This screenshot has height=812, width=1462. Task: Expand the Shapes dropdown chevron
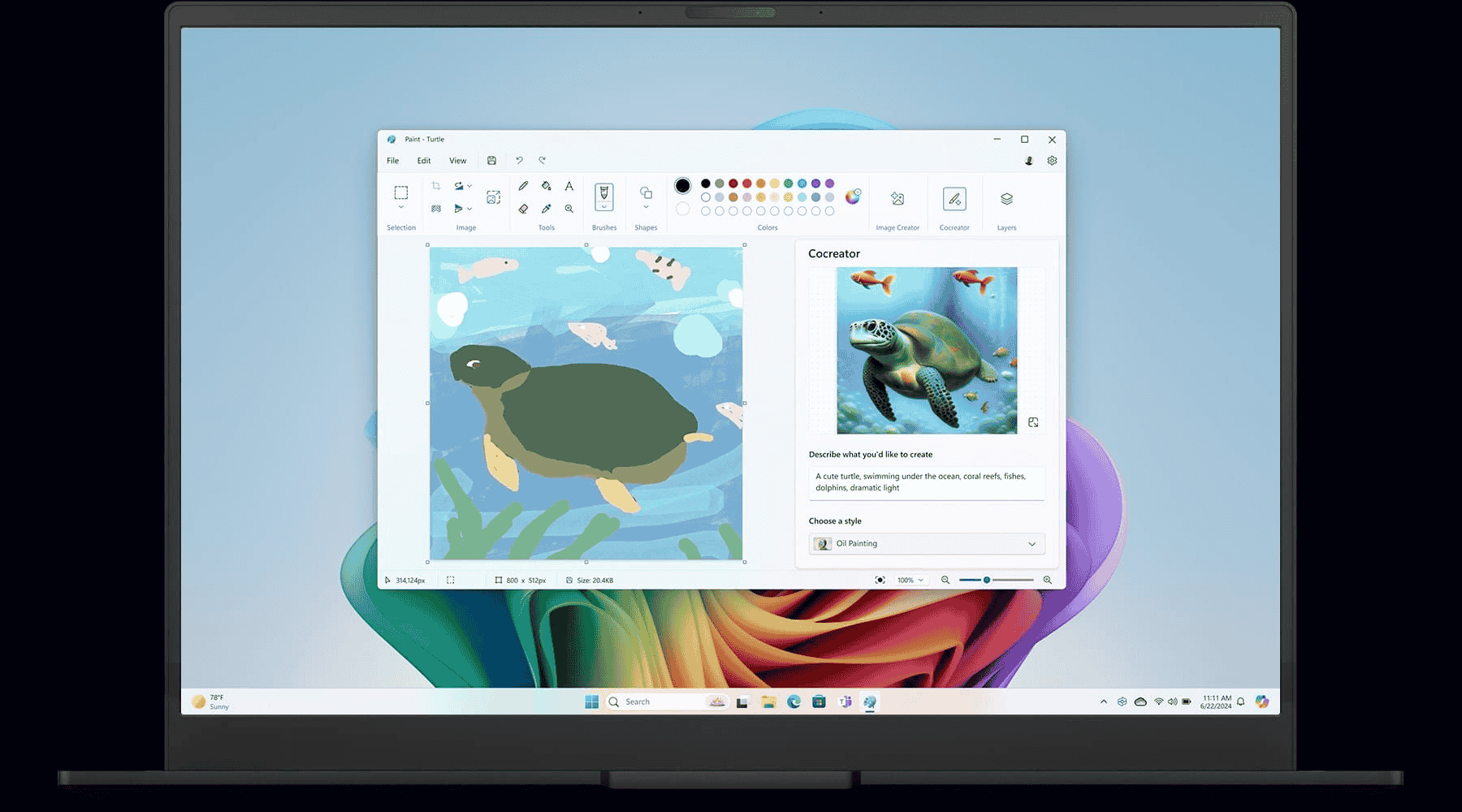coord(646,207)
